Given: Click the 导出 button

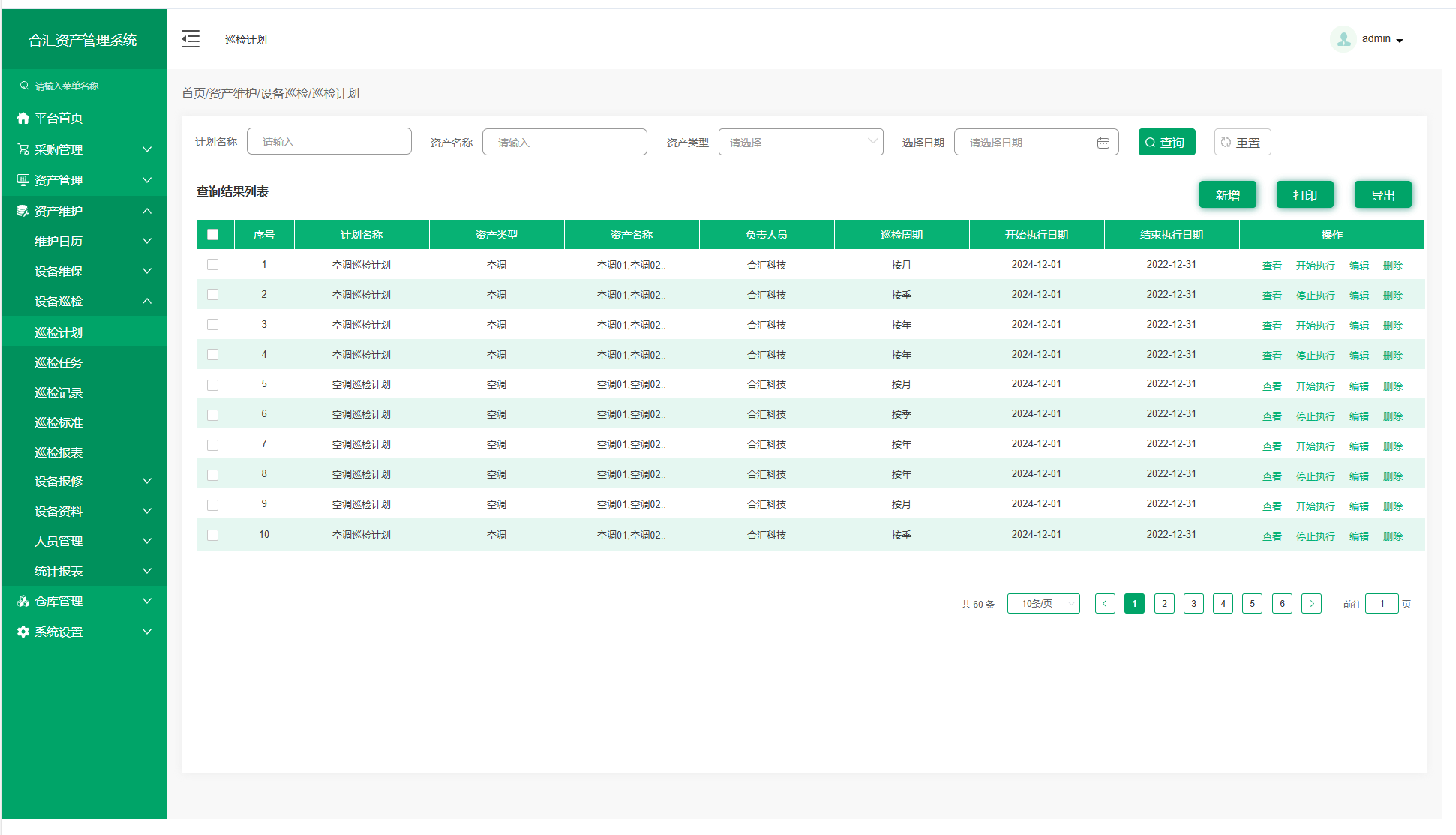Looking at the screenshot, I should point(1382,195).
